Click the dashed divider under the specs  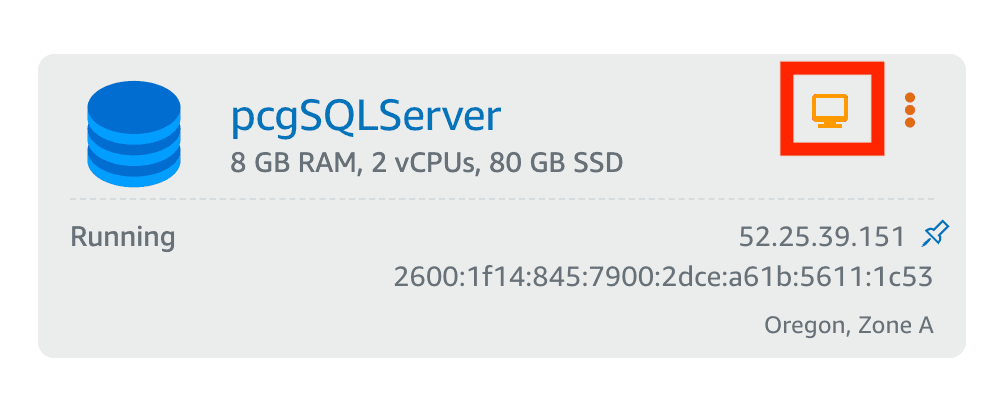502,199
